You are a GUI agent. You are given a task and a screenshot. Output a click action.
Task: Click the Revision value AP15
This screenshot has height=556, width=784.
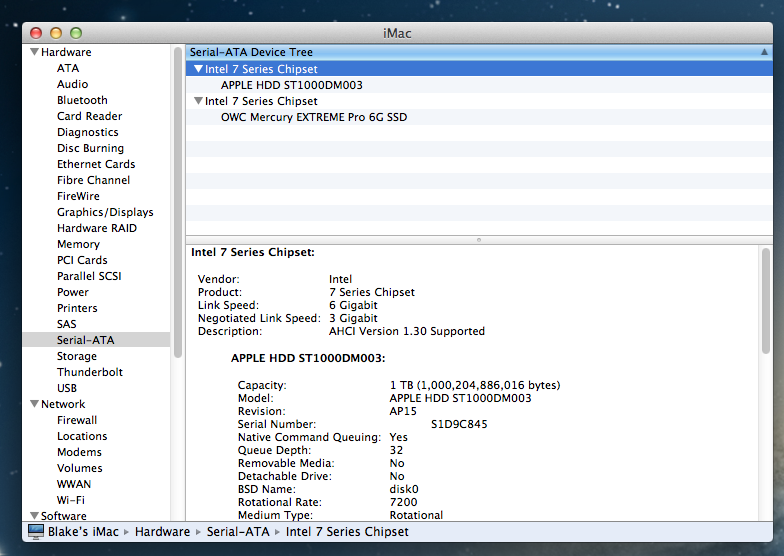click(402, 411)
